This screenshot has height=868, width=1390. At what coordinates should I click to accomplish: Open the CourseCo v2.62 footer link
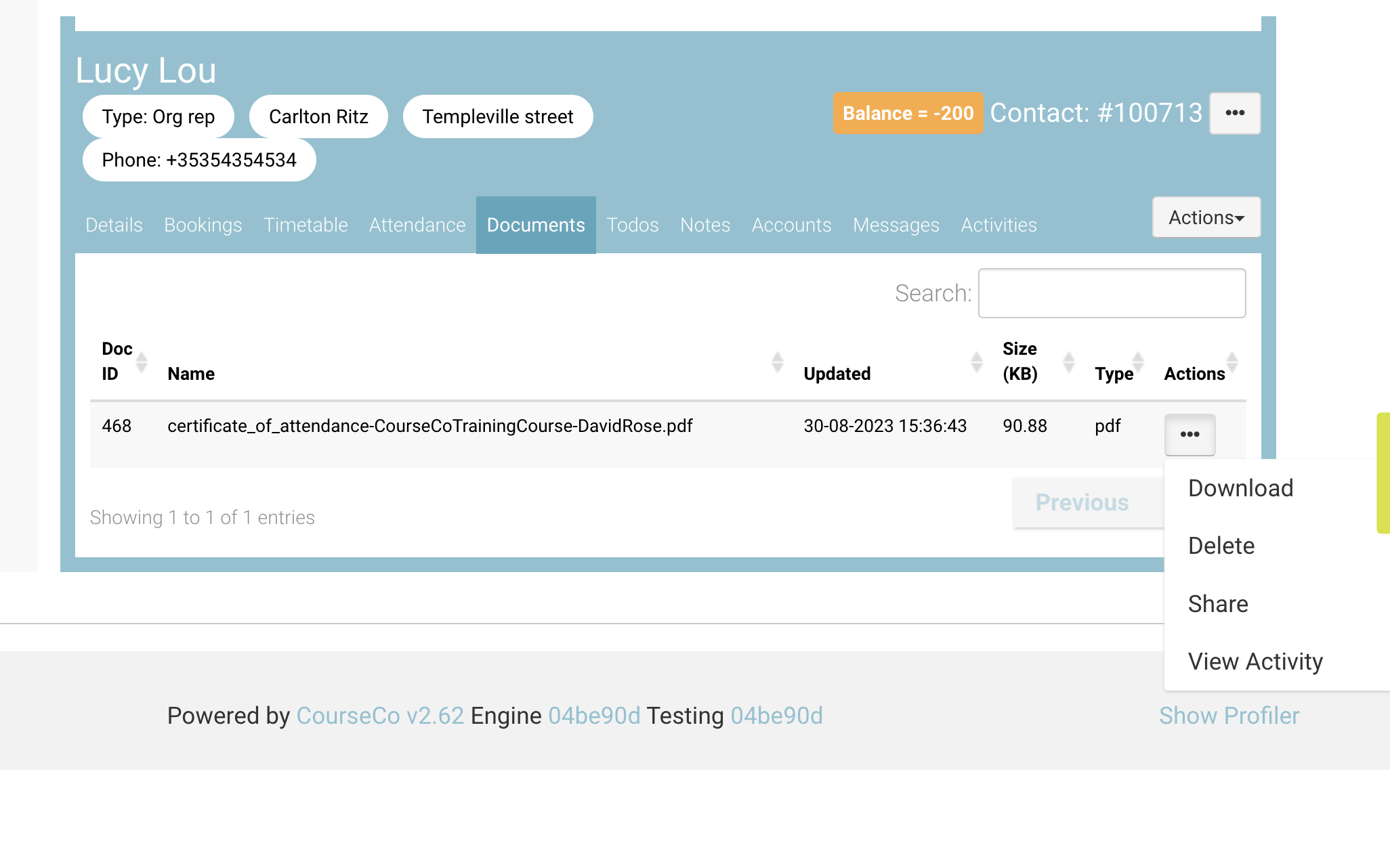pos(380,716)
